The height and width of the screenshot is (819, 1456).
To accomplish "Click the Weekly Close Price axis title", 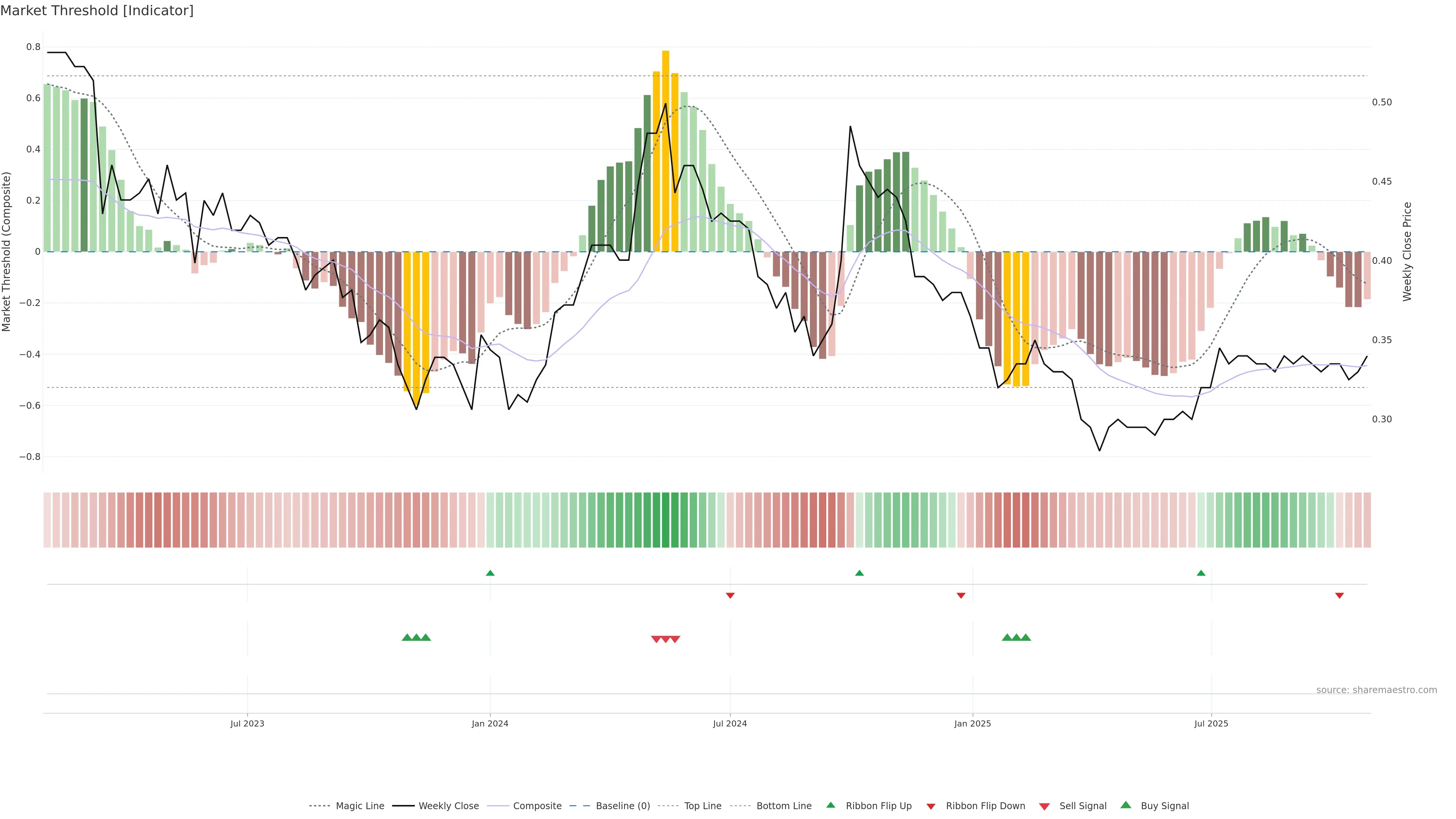I will (x=1407, y=251).
